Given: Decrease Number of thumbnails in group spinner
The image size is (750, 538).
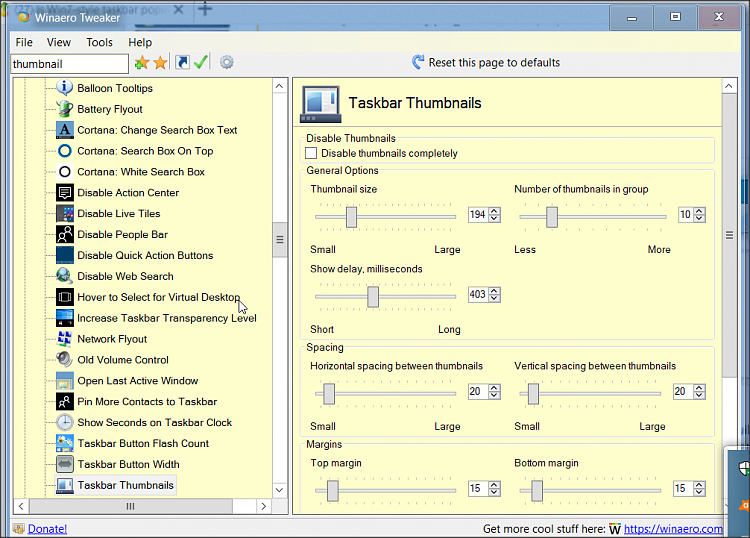Looking at the screenshot, I should point(700,219).
